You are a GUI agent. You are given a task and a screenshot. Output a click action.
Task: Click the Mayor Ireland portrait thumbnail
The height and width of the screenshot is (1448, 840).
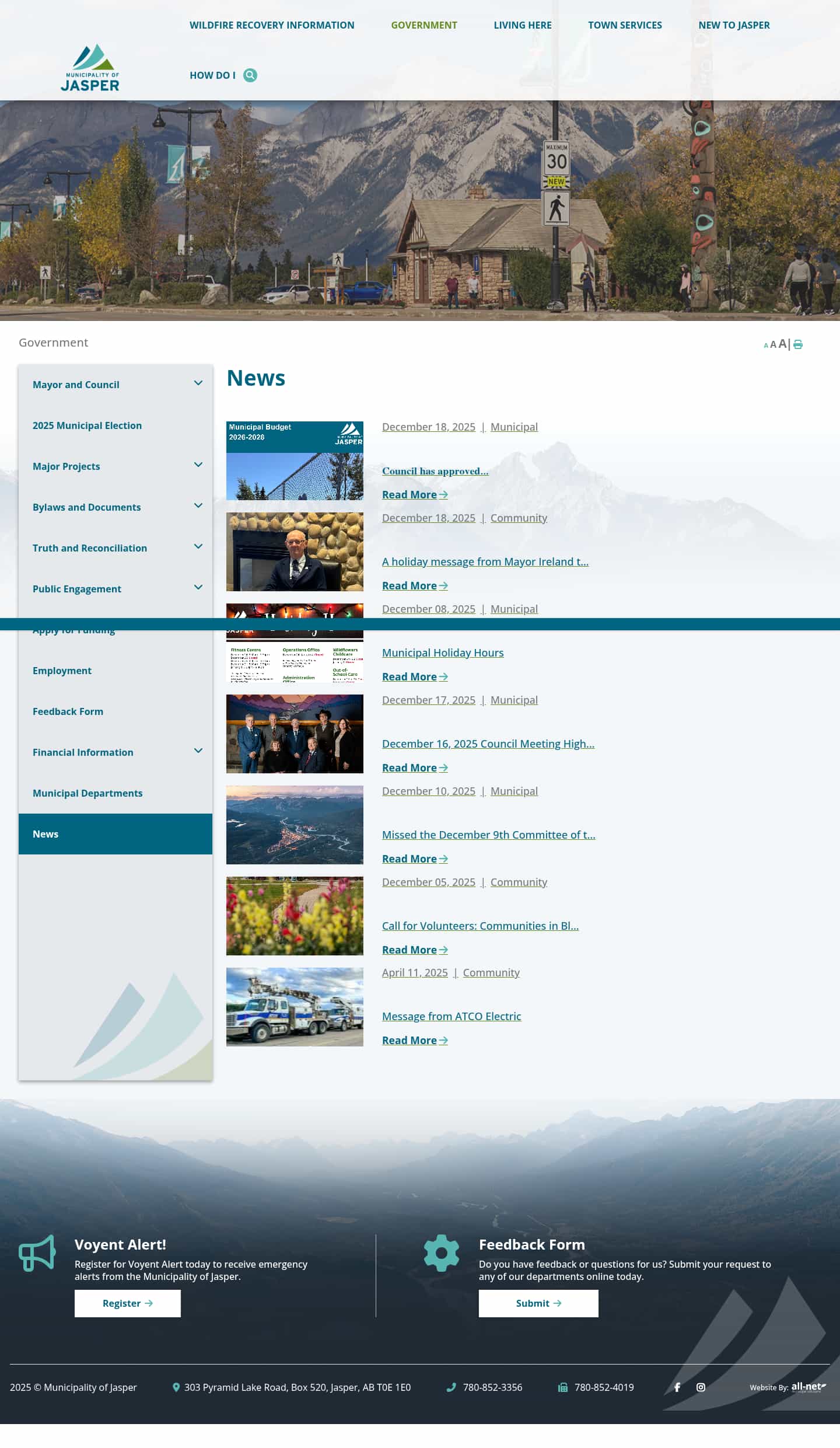tap(295, 552)
